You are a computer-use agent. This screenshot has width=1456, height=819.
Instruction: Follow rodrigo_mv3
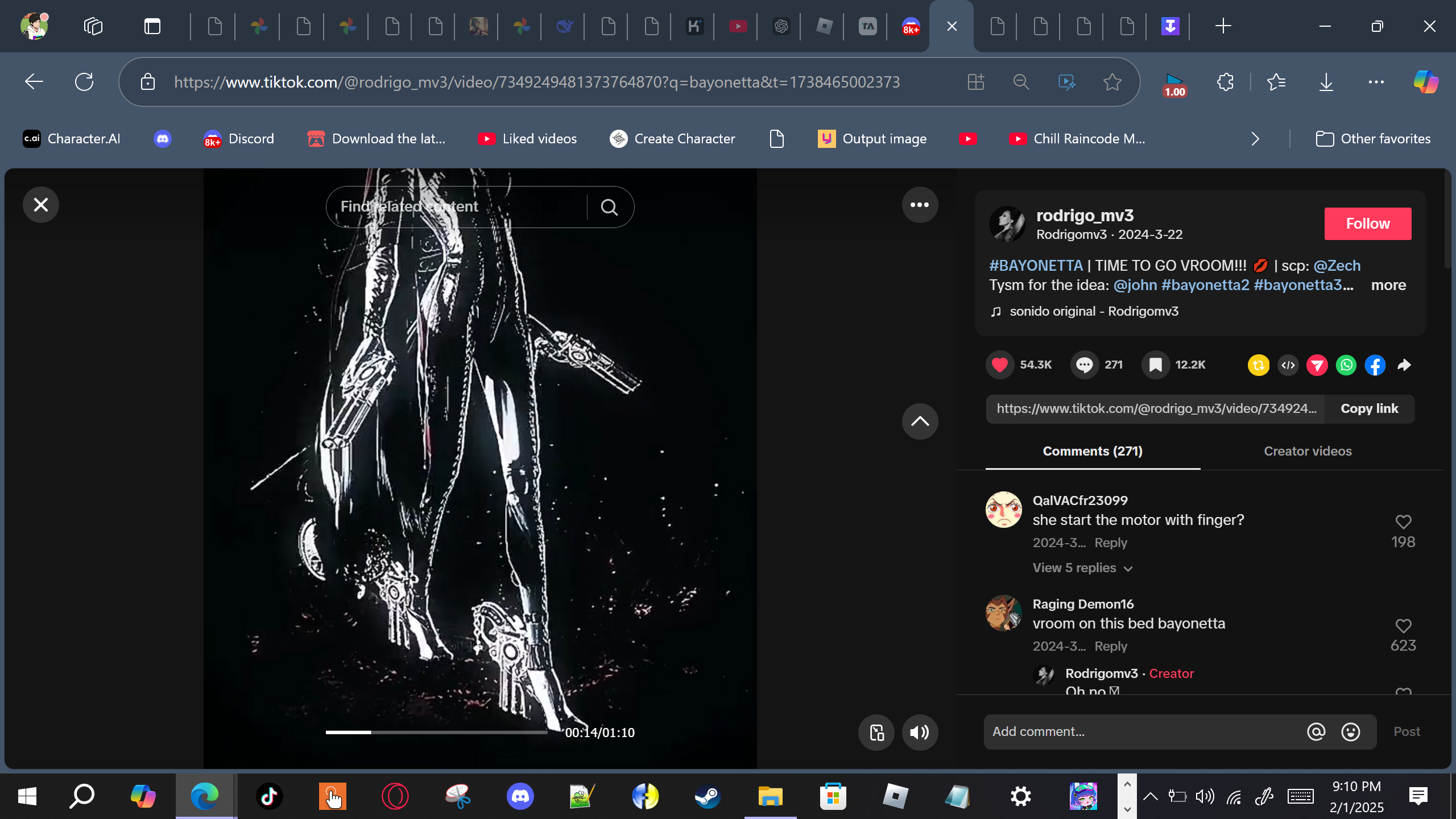coord(1367,224)
